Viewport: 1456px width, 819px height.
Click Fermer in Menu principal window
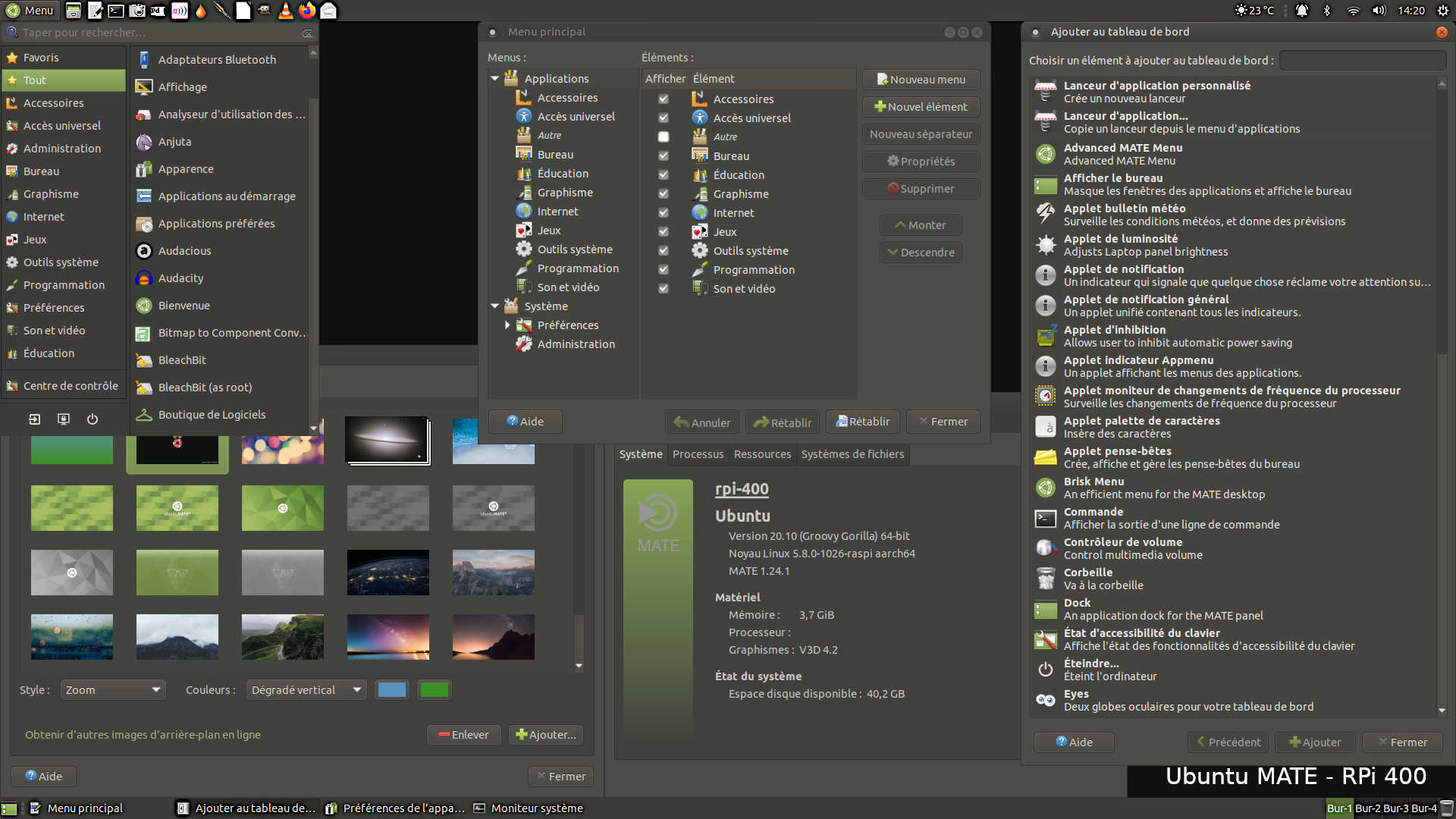click(943, 422)
